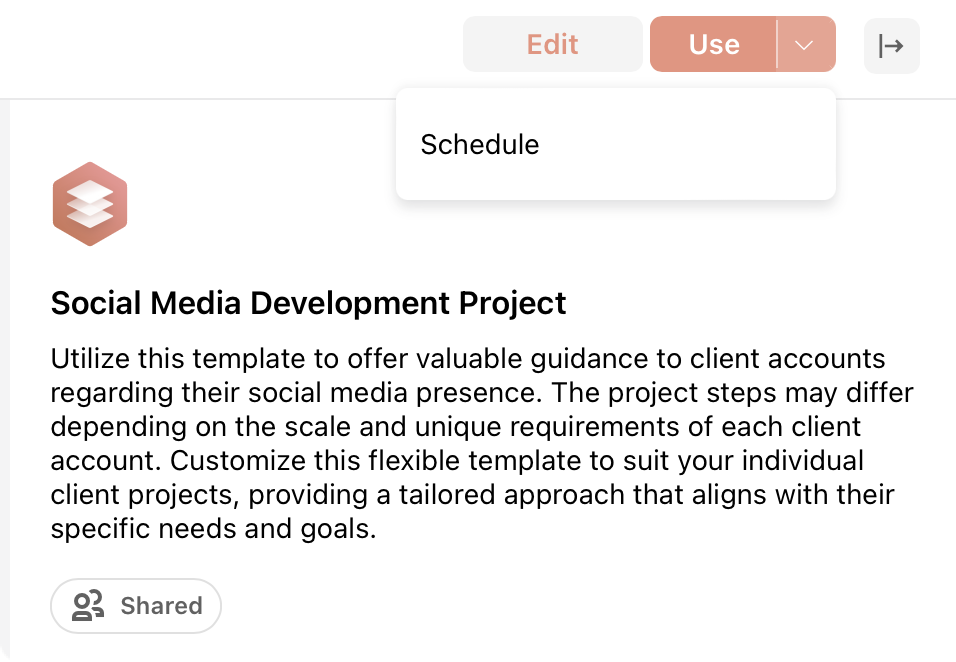Click the divider line in Use split button
956x662 pixels.
pyautogui.click(x=777, y=44)
